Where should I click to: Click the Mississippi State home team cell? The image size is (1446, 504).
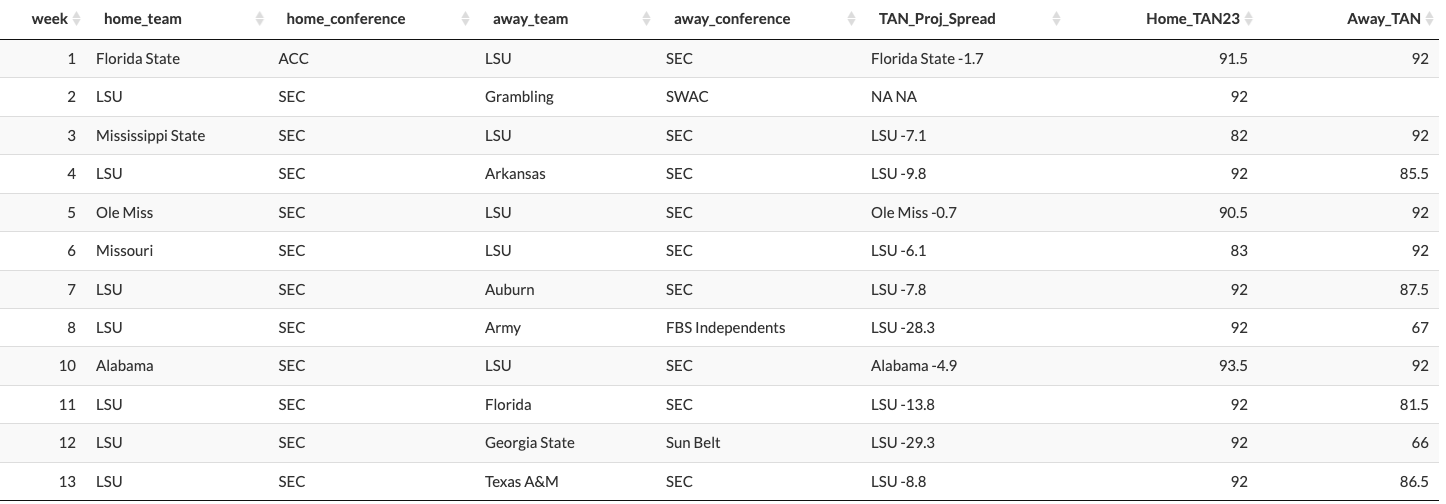(150, 136)
